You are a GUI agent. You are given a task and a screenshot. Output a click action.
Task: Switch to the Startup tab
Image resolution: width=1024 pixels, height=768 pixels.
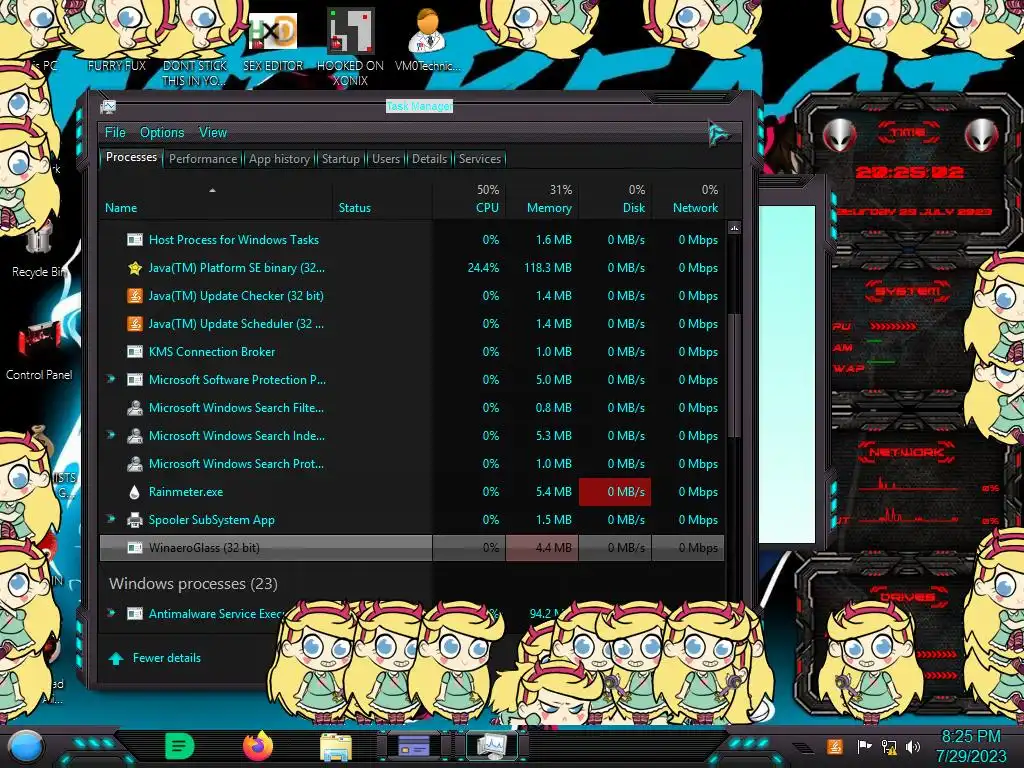click(340, 159)
